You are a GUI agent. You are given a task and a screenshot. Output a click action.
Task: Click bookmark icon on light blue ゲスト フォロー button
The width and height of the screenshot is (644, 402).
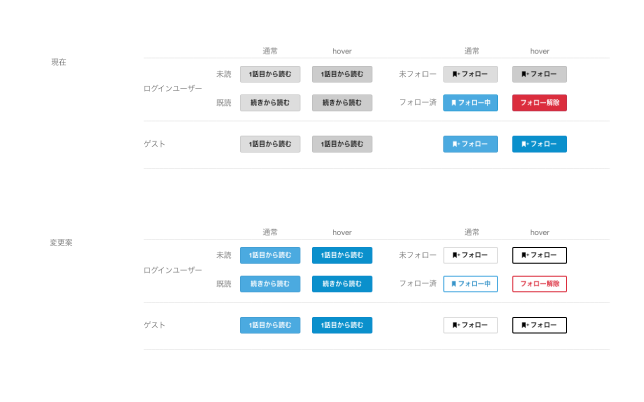tap(455, 144)
